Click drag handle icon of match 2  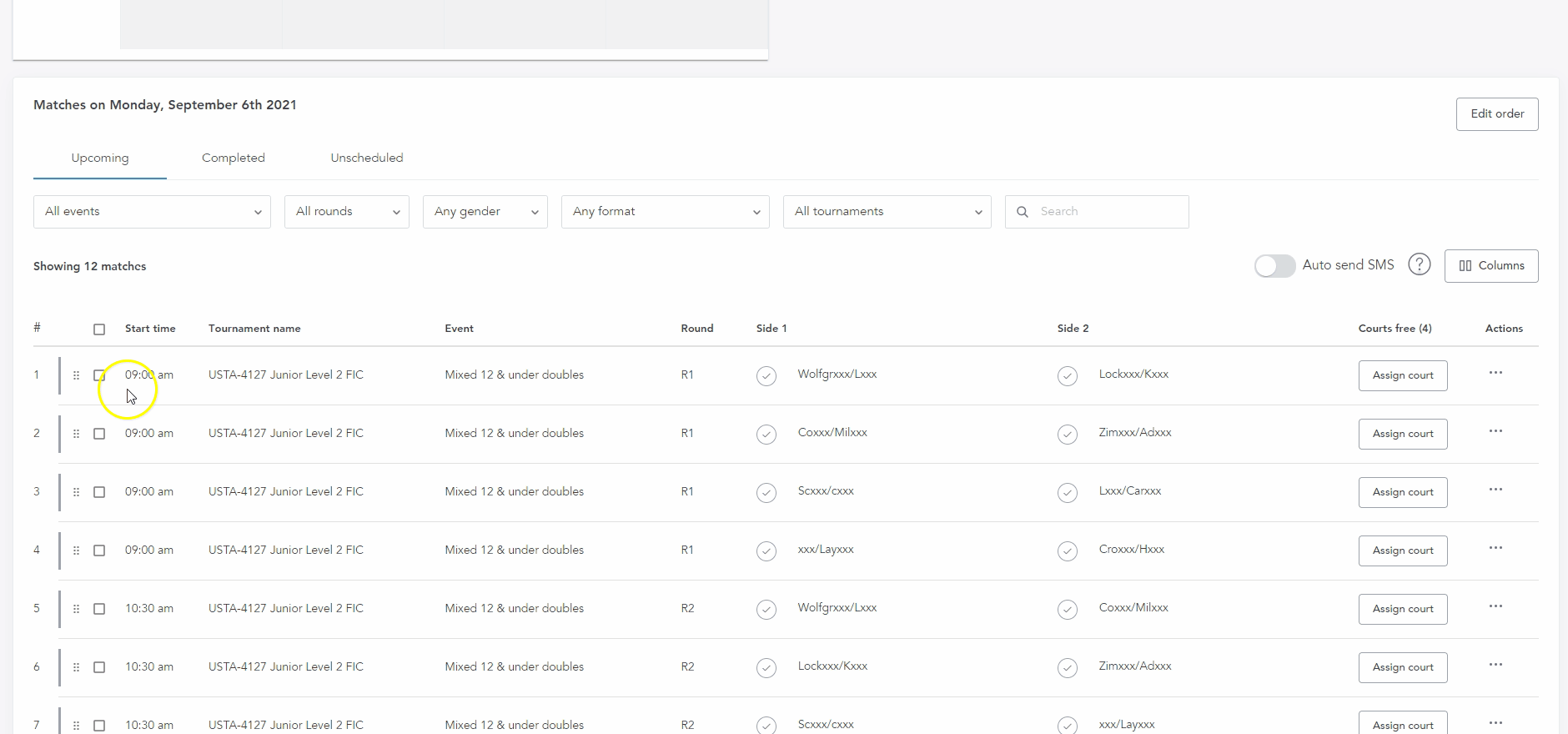pyautogui.click(x=76, y=434)
